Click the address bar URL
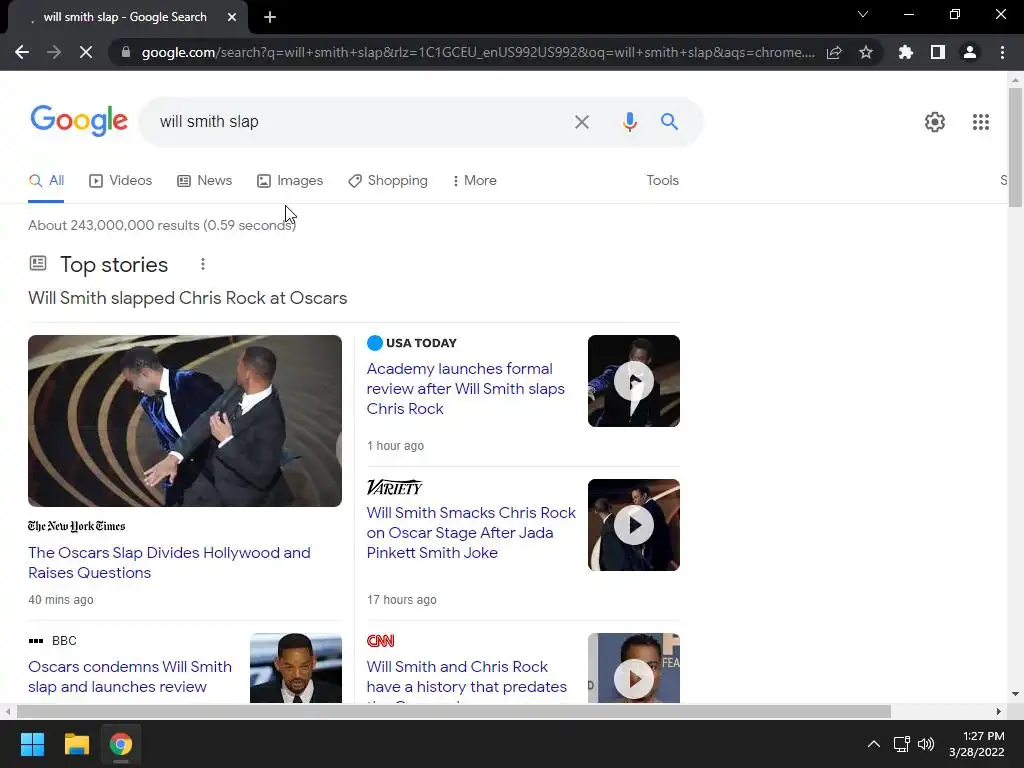The image size is (1024, 768). click(x=478, y=52)
